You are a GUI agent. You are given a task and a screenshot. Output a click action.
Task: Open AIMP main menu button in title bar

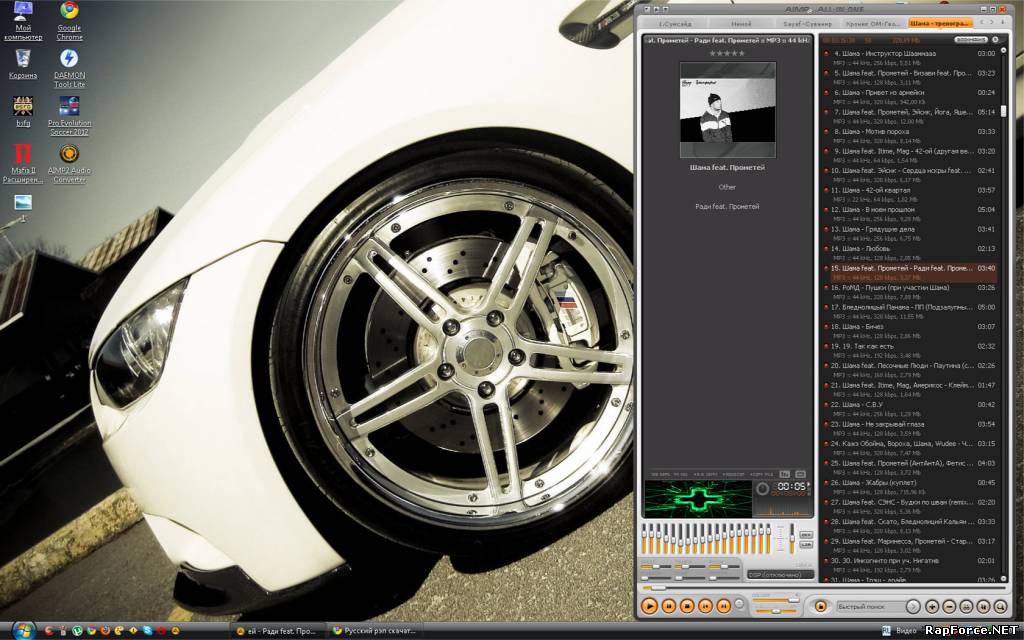pos(647,9)
